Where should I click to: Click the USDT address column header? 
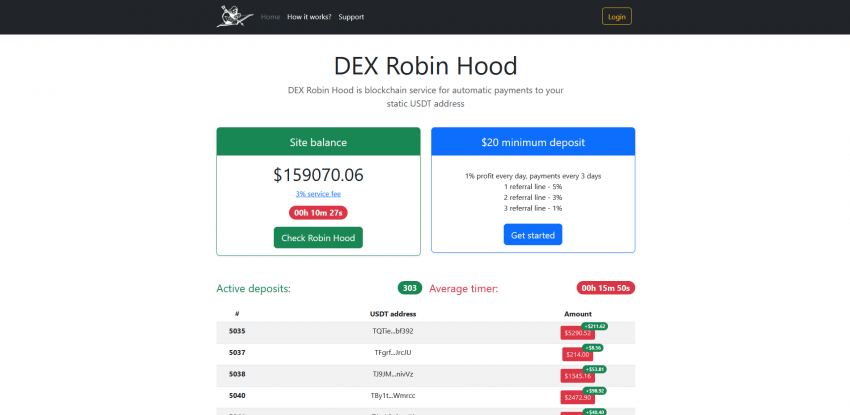(x=393, y=314)
